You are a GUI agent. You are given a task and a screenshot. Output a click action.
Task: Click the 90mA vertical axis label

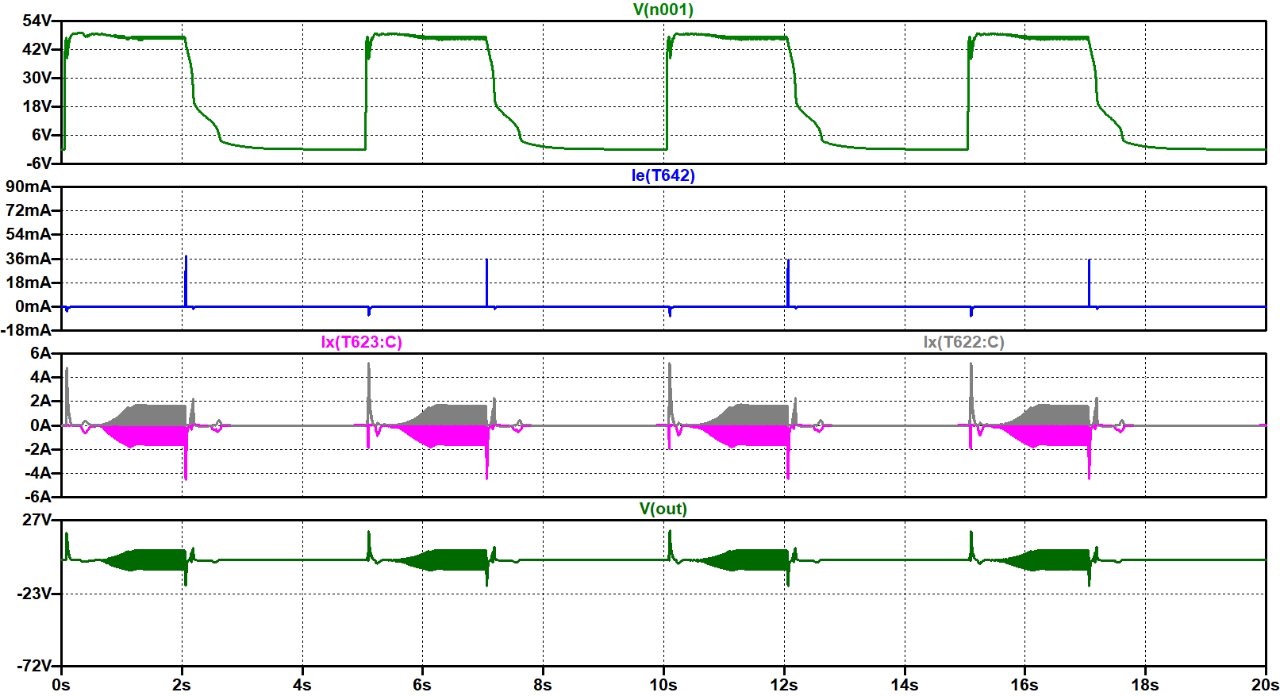(x=31, y=187)
